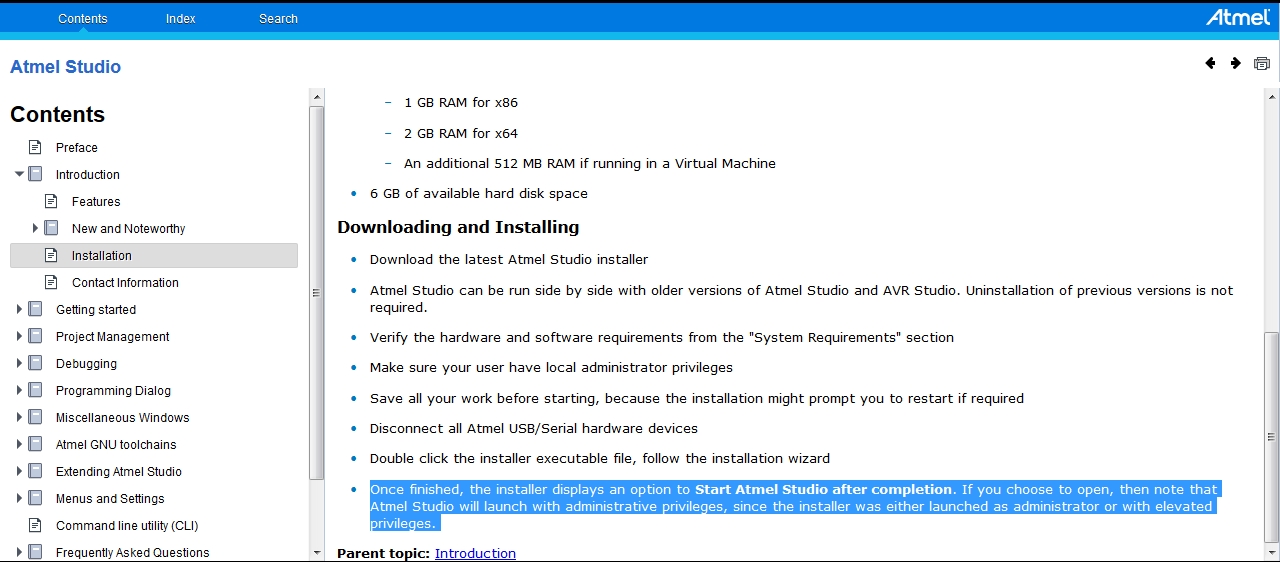The width and height of the screenshot is (1280, 562).
Task: Switch to the Contents tab
Action: click(83, 18)
